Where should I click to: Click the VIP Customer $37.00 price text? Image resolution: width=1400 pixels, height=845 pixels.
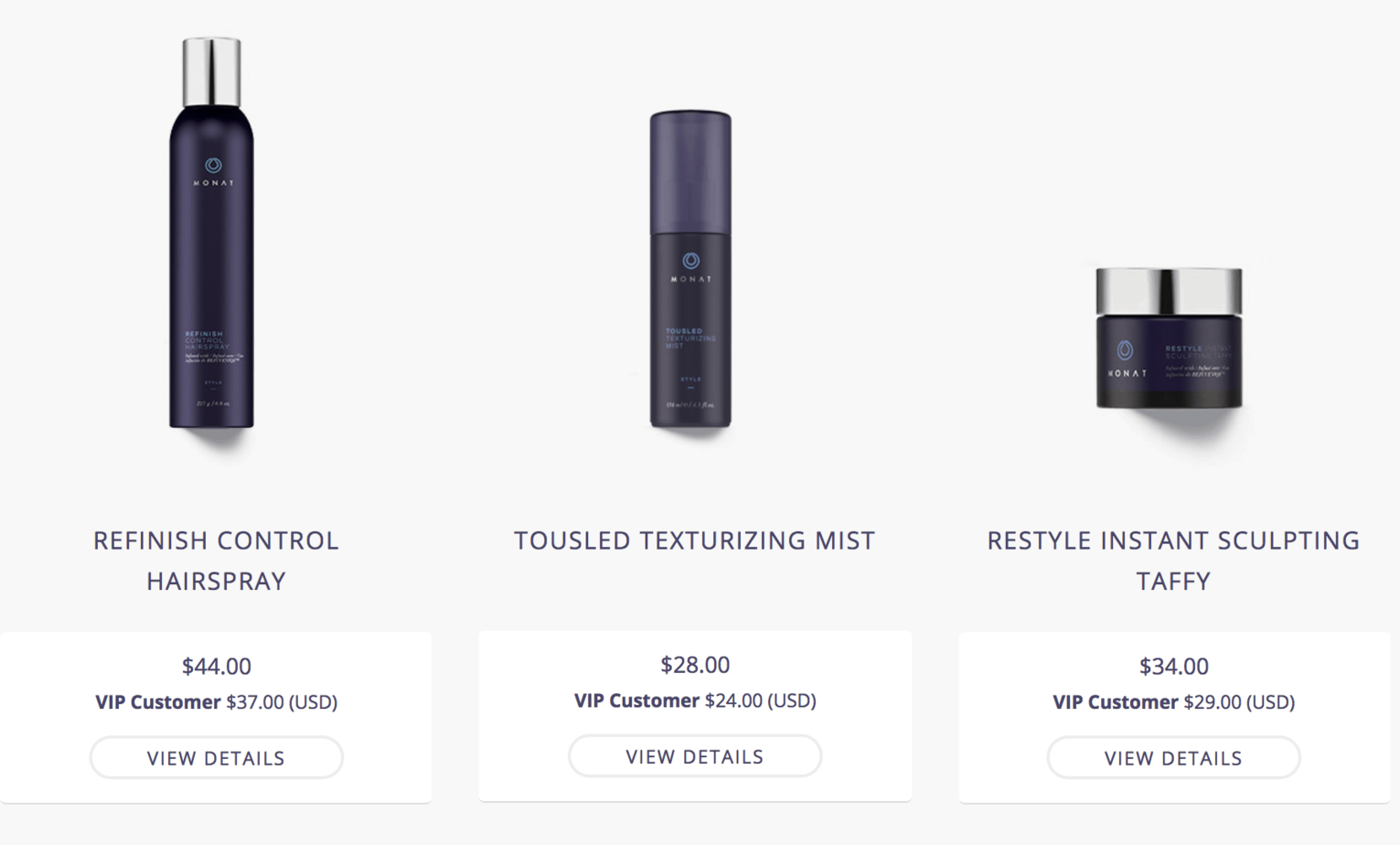pyautogui.click(x=216, y=702)
